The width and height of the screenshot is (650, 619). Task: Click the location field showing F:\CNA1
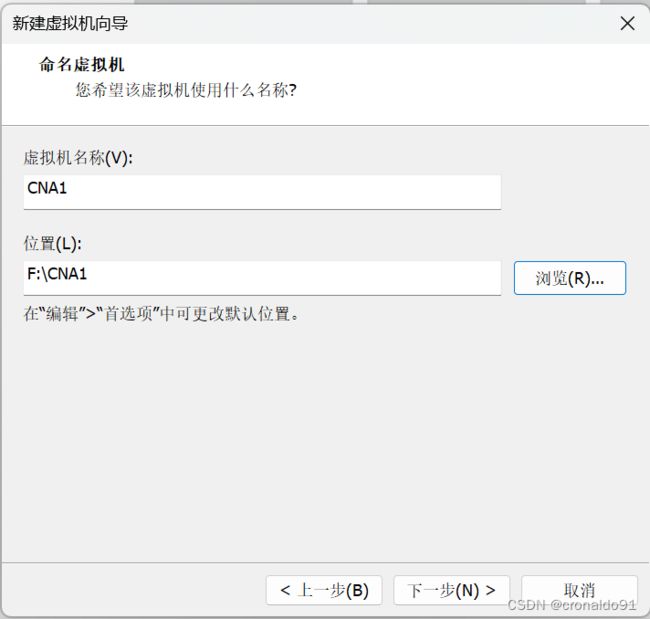click(262, 278)
